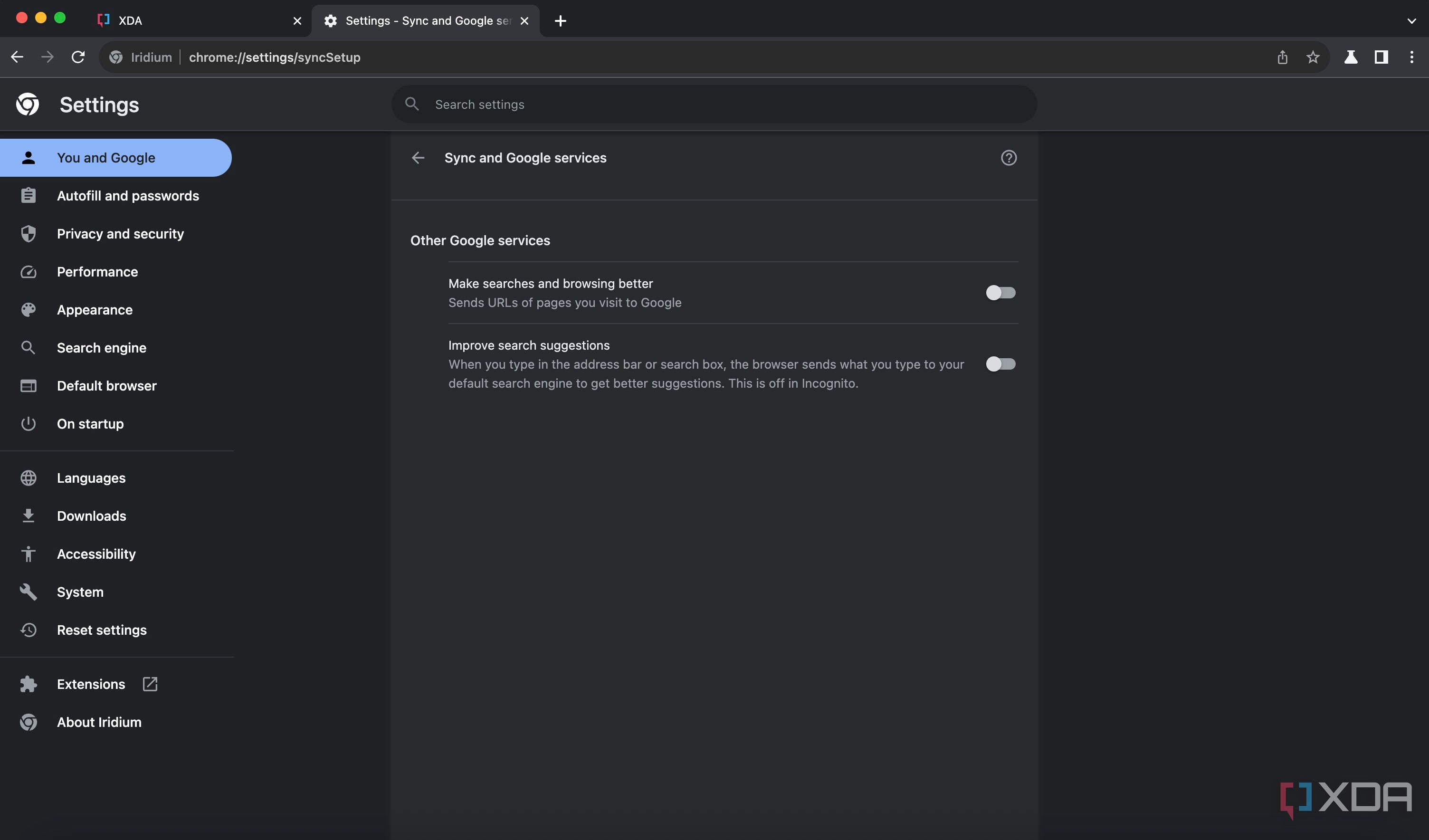Click the help icon for Sync and Google services
The height and width of the screenshot is (840, 1429).
tap(1008, 158)
